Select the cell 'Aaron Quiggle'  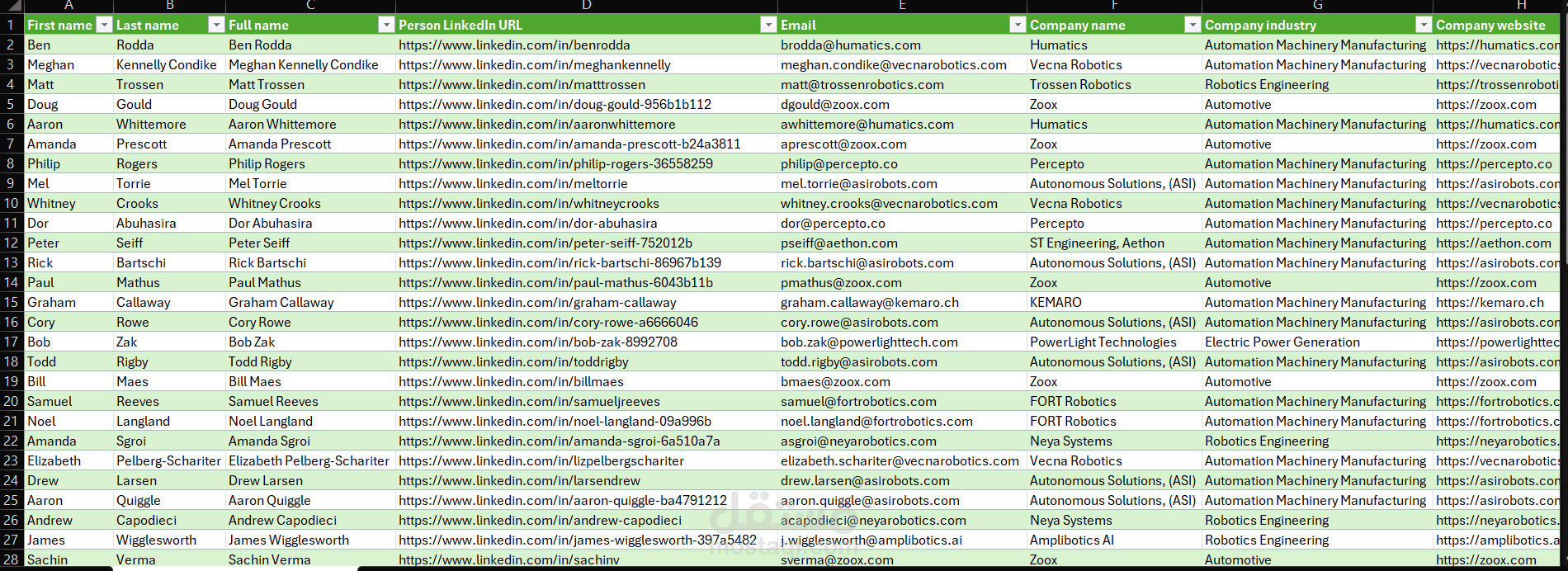point(310,500)
